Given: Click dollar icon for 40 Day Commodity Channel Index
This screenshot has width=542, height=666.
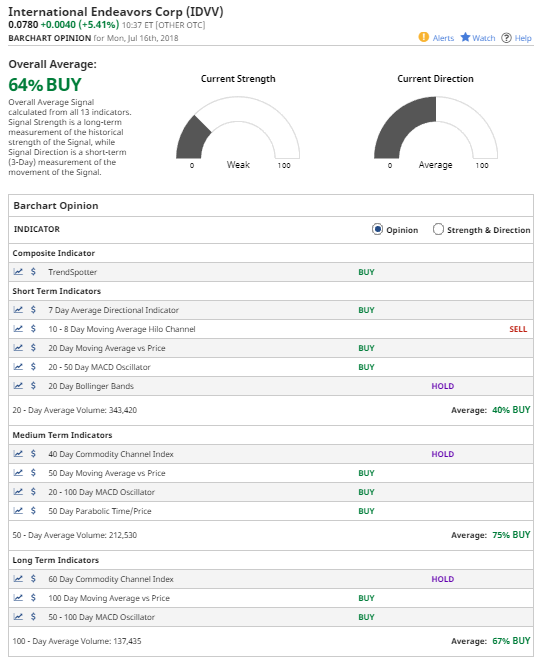Looking at the screenshot, I should click(x=33, y=454).
